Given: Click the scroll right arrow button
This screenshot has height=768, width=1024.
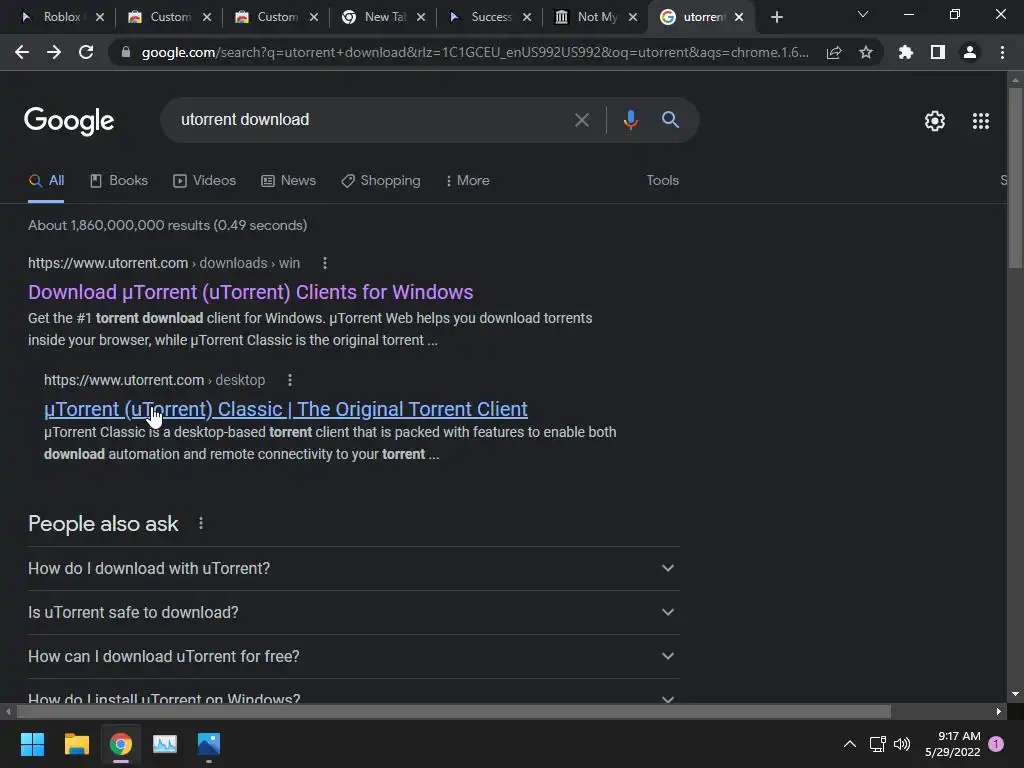Looking at the screenshot, I should (x=999, y=711).
